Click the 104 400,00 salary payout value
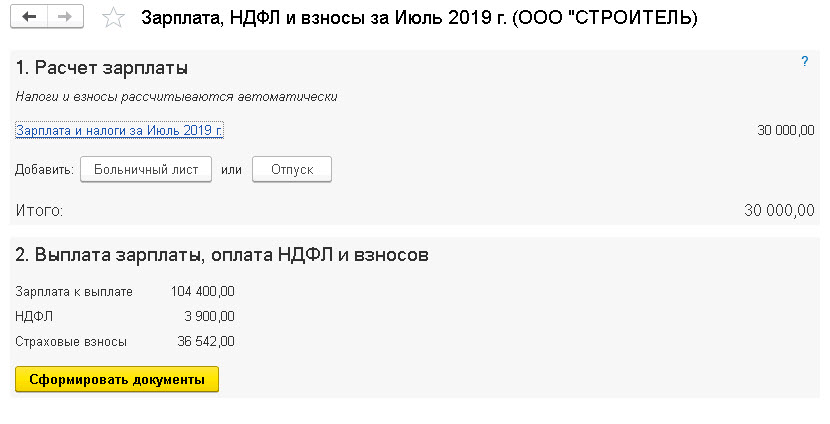The width and height of the screenshot is (830, 424). pyautogui.click(x=203, y=291)
